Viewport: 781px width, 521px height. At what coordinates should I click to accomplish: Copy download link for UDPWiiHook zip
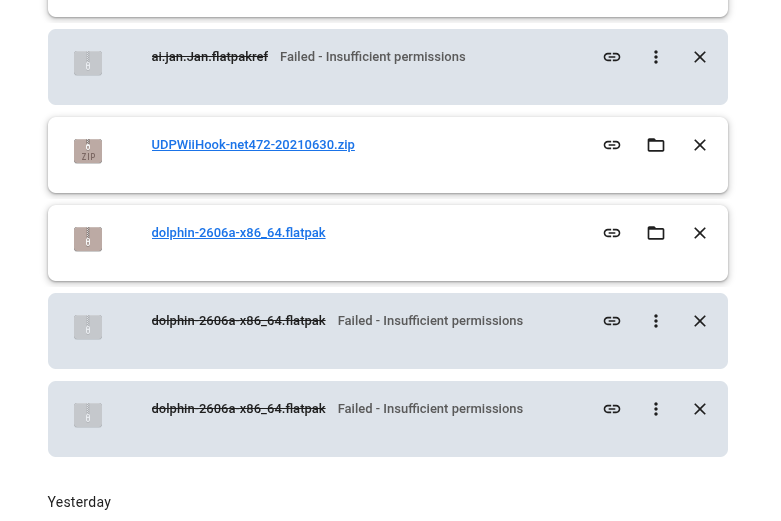pos(612,145)
